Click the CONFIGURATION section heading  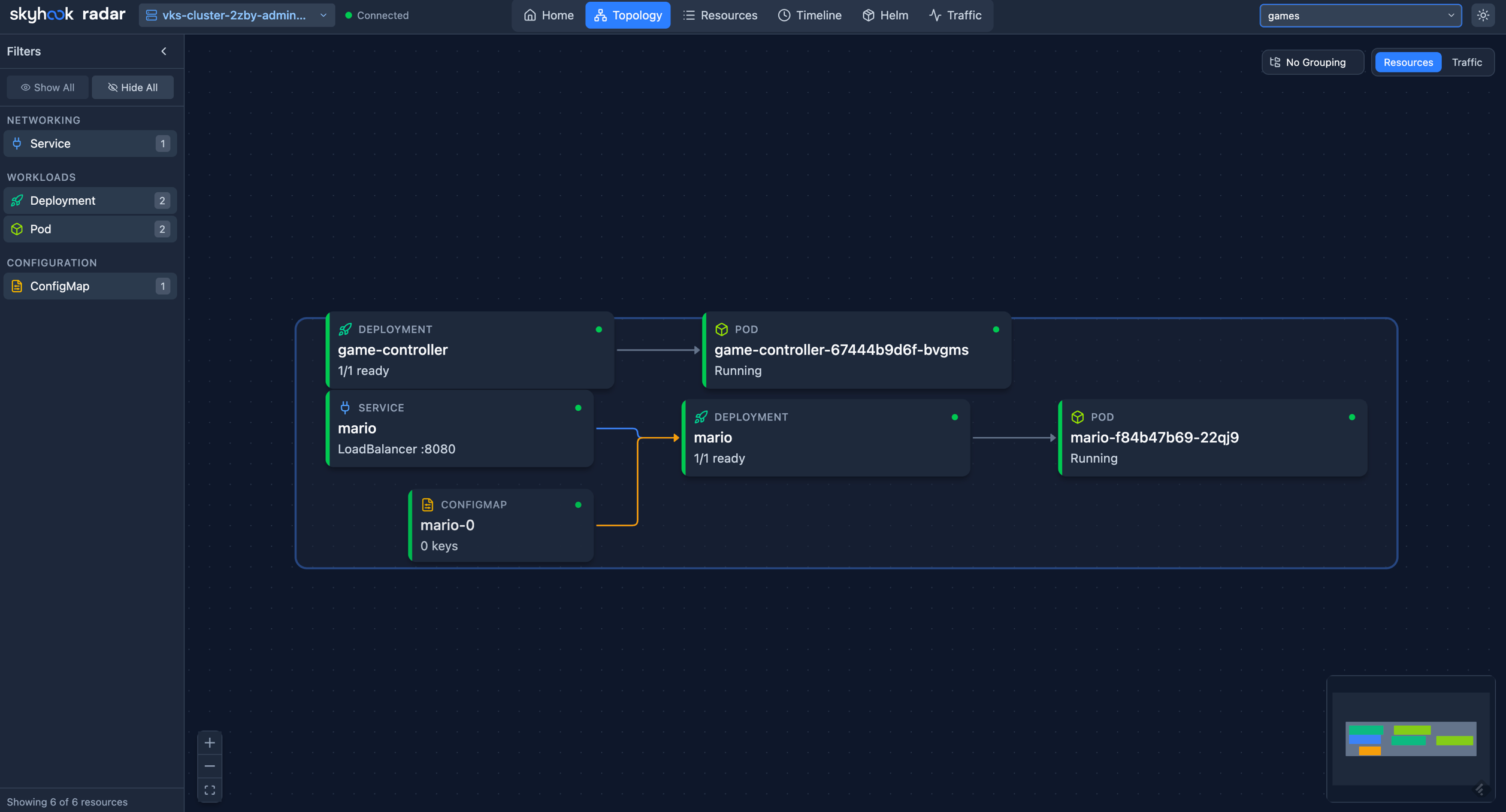[x=52, y=263]
